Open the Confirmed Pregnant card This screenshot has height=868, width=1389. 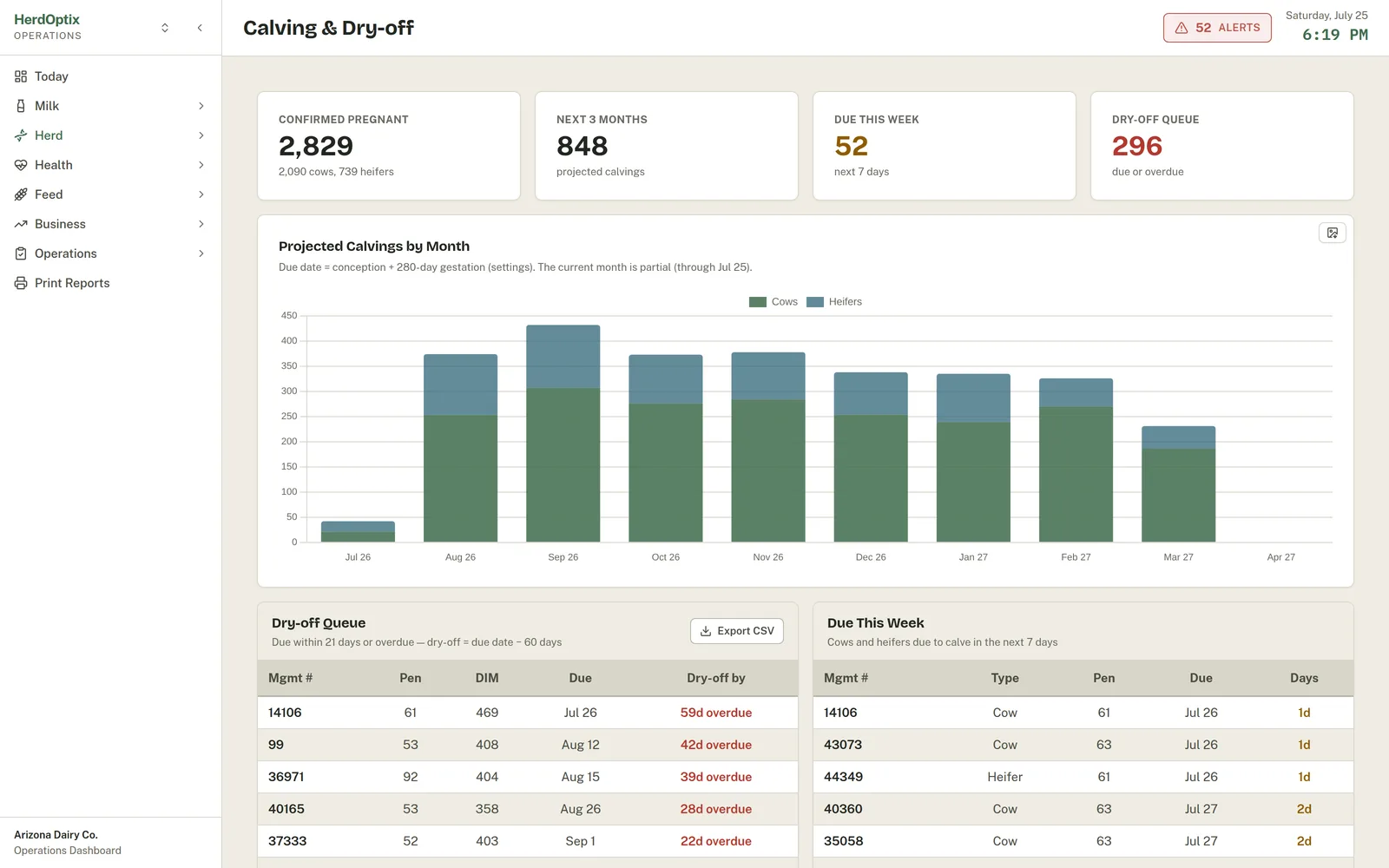[x=389, y=146]
